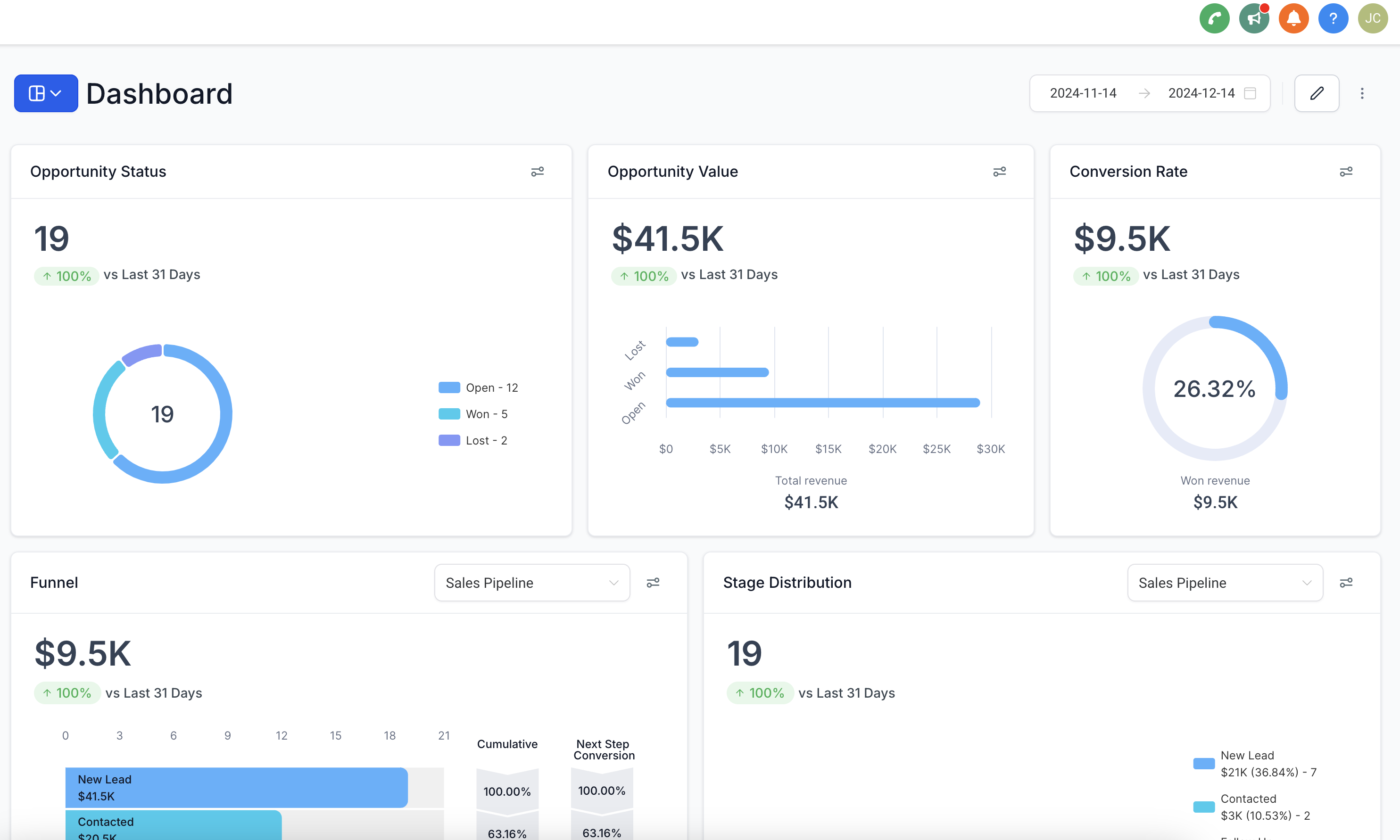1400x840 pixels.
Task: Click the 100% badge under Opportunity Status
Action: click(x=67, y=276)
